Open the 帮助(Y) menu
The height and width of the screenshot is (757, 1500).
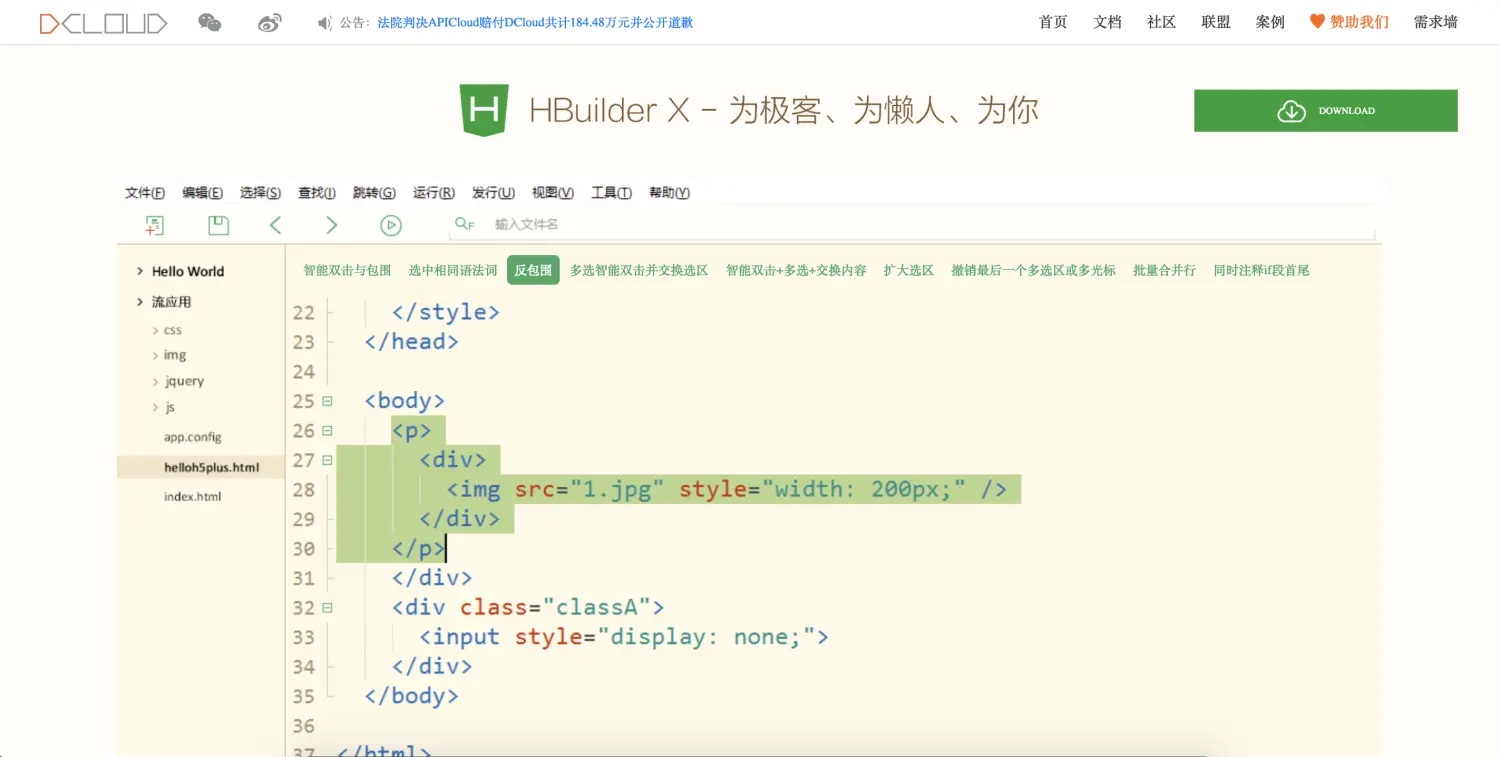670,193
